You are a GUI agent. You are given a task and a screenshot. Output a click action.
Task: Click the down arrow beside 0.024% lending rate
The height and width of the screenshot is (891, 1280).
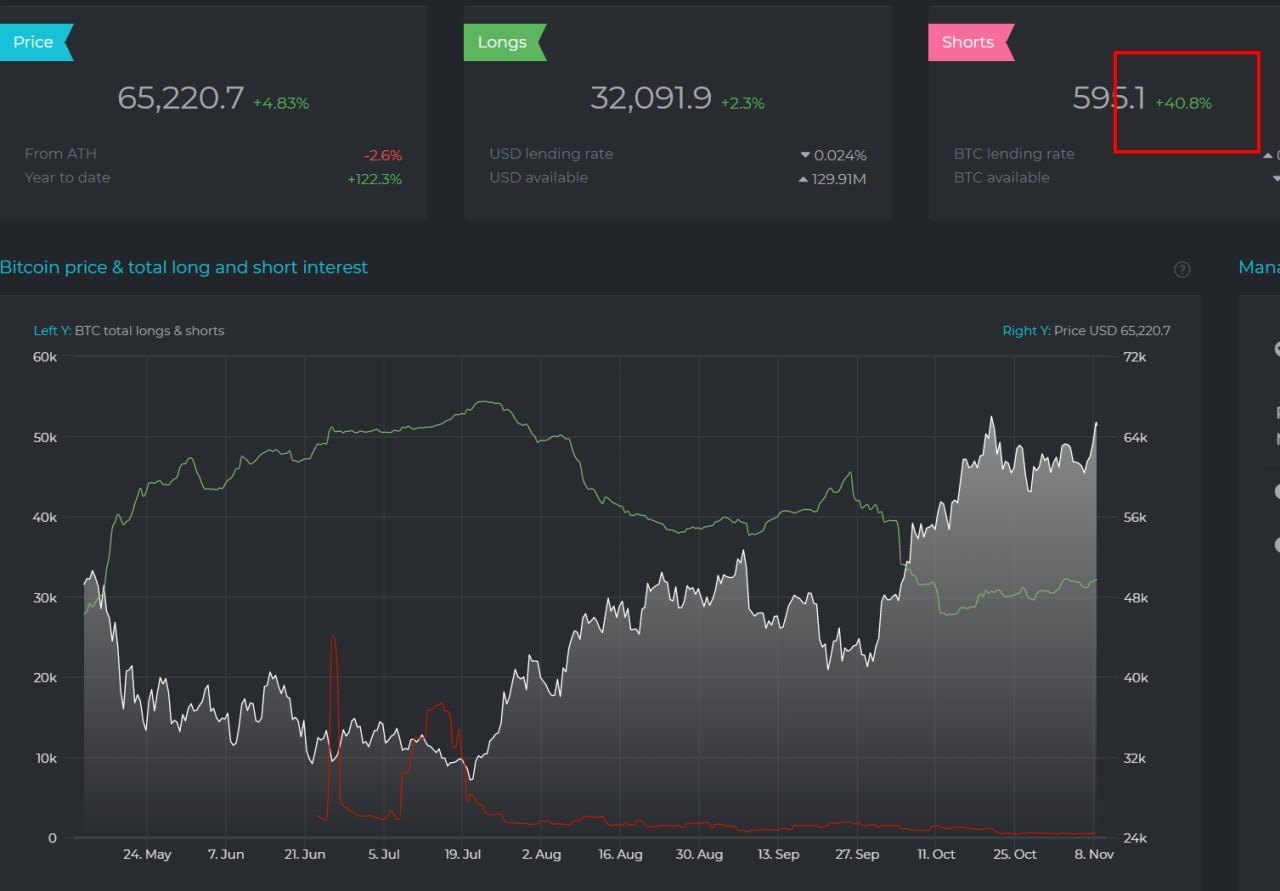click(805, 155)
